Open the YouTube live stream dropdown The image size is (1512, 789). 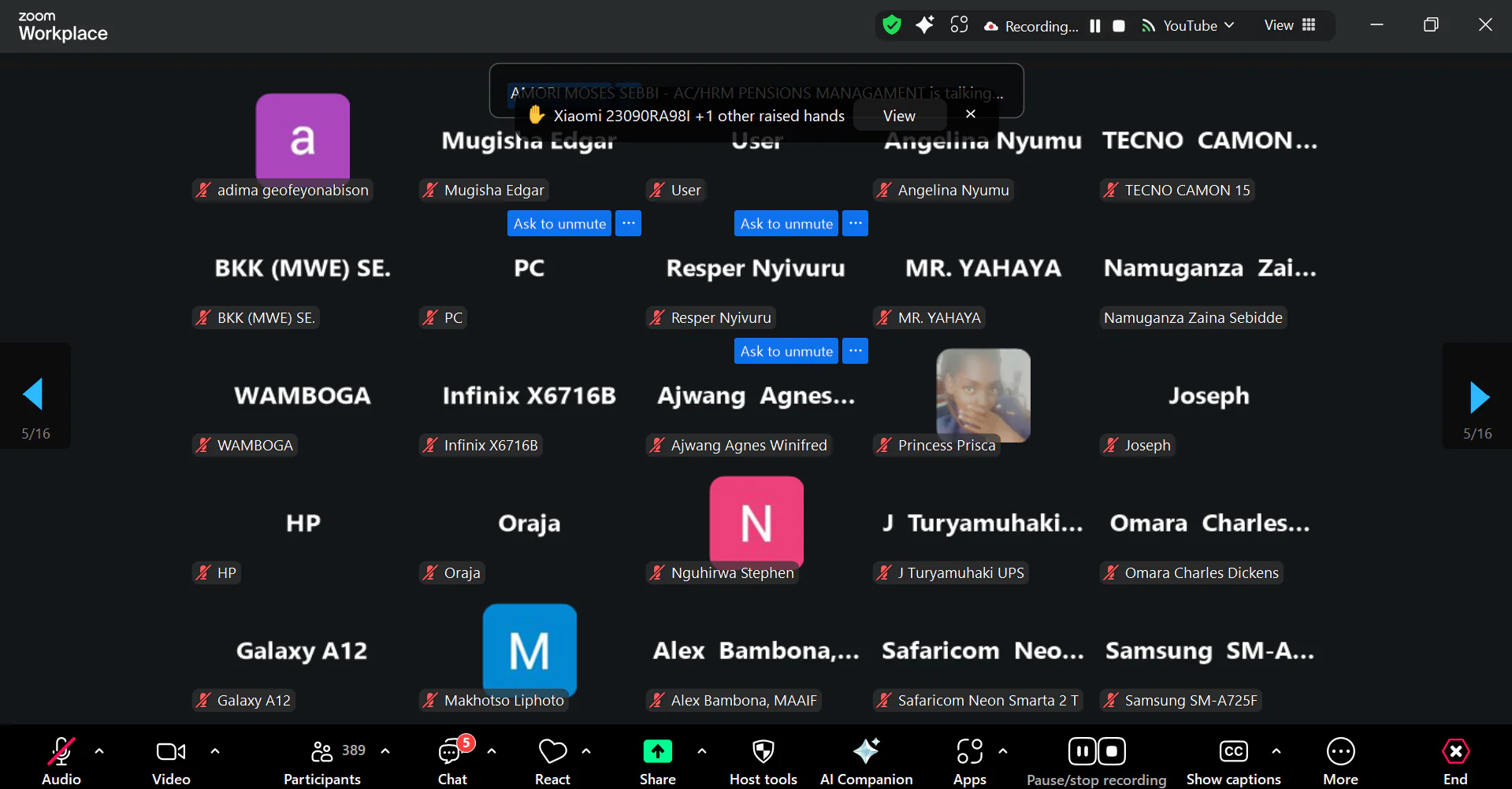[1189, 25]
